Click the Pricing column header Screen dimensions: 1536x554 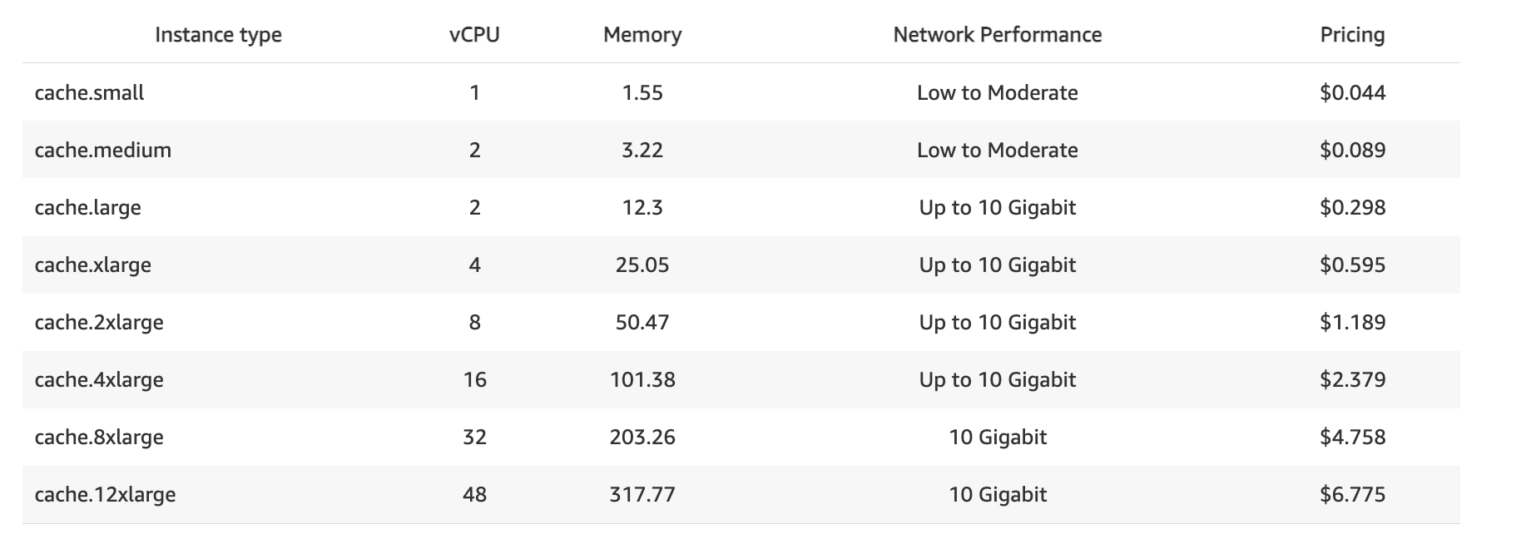coord(1352,35)
